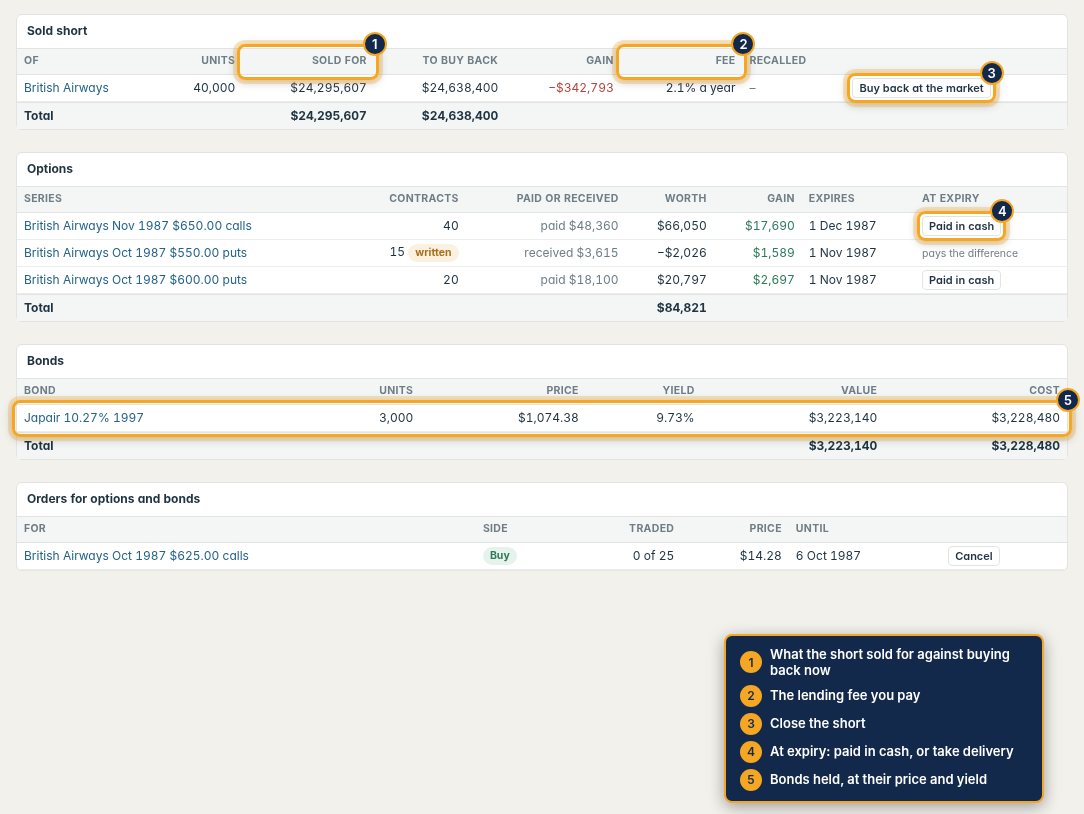Click the TRADED column header in orders
The width and height of the screenshot is (1084, 814).
click(651, 528)
